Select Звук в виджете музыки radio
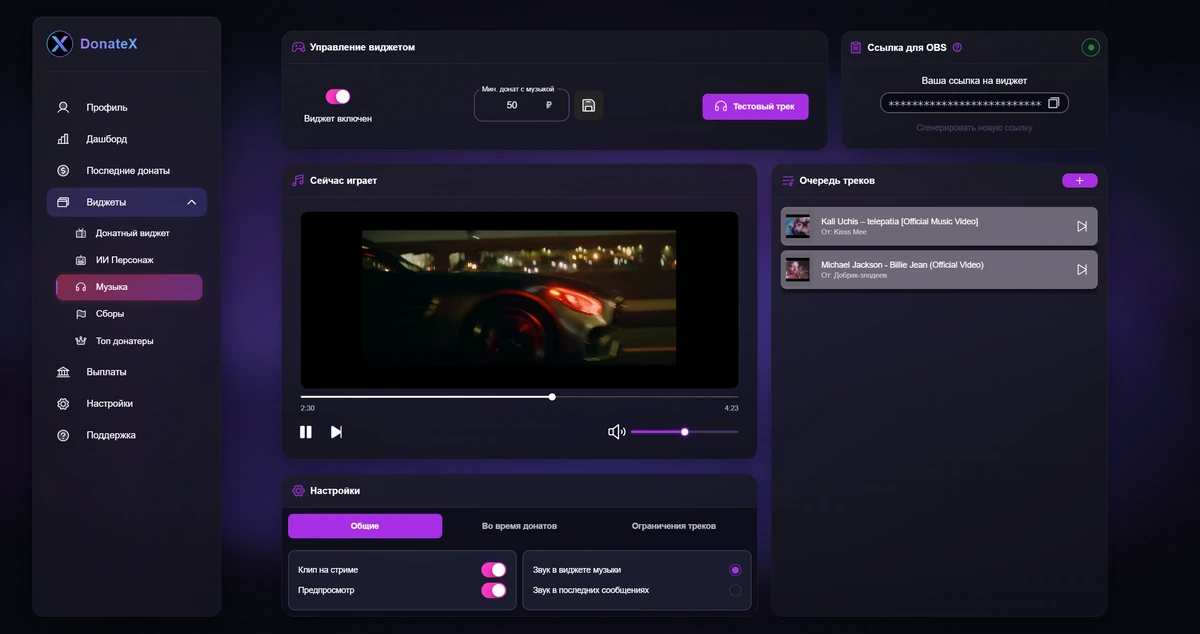The width and height of the screenshot is (1200, 634). [735, 570]
